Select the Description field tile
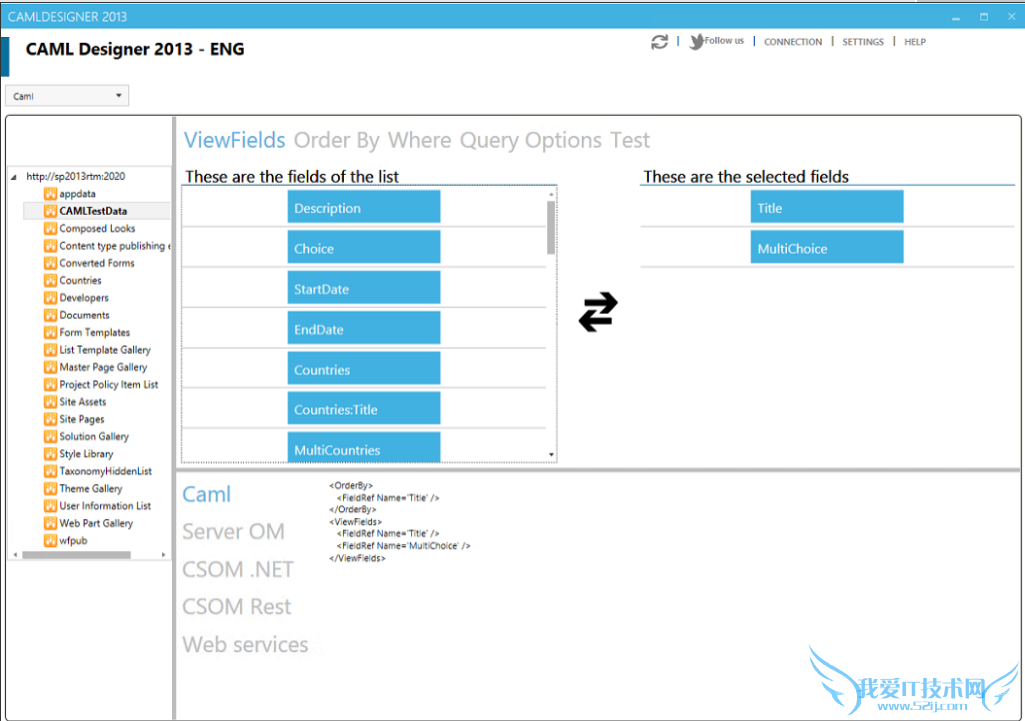1025x721 pixels. click(363, 207)
